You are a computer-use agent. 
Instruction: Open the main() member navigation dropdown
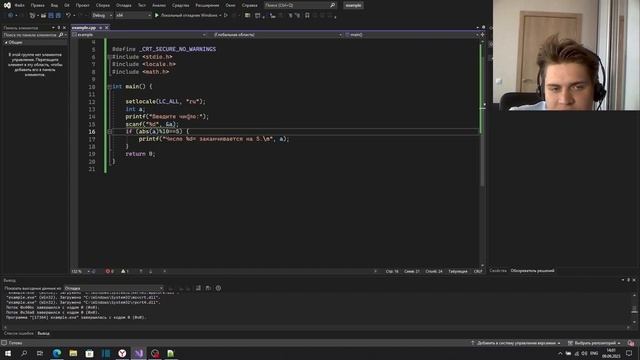411,35
